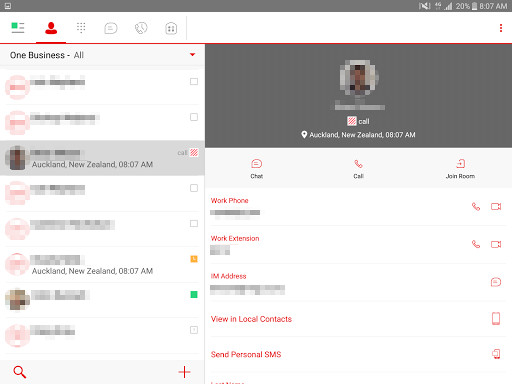
Task: Open the first contact in the list
Action: 102,87
